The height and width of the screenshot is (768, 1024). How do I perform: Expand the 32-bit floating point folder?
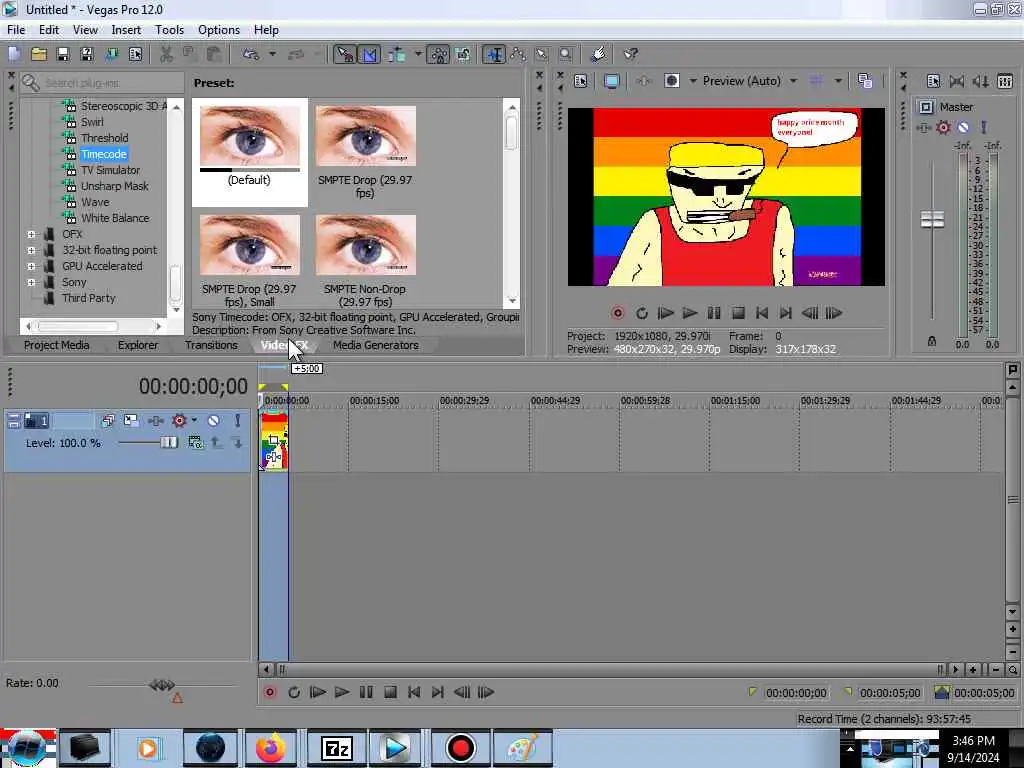[31, 250]
